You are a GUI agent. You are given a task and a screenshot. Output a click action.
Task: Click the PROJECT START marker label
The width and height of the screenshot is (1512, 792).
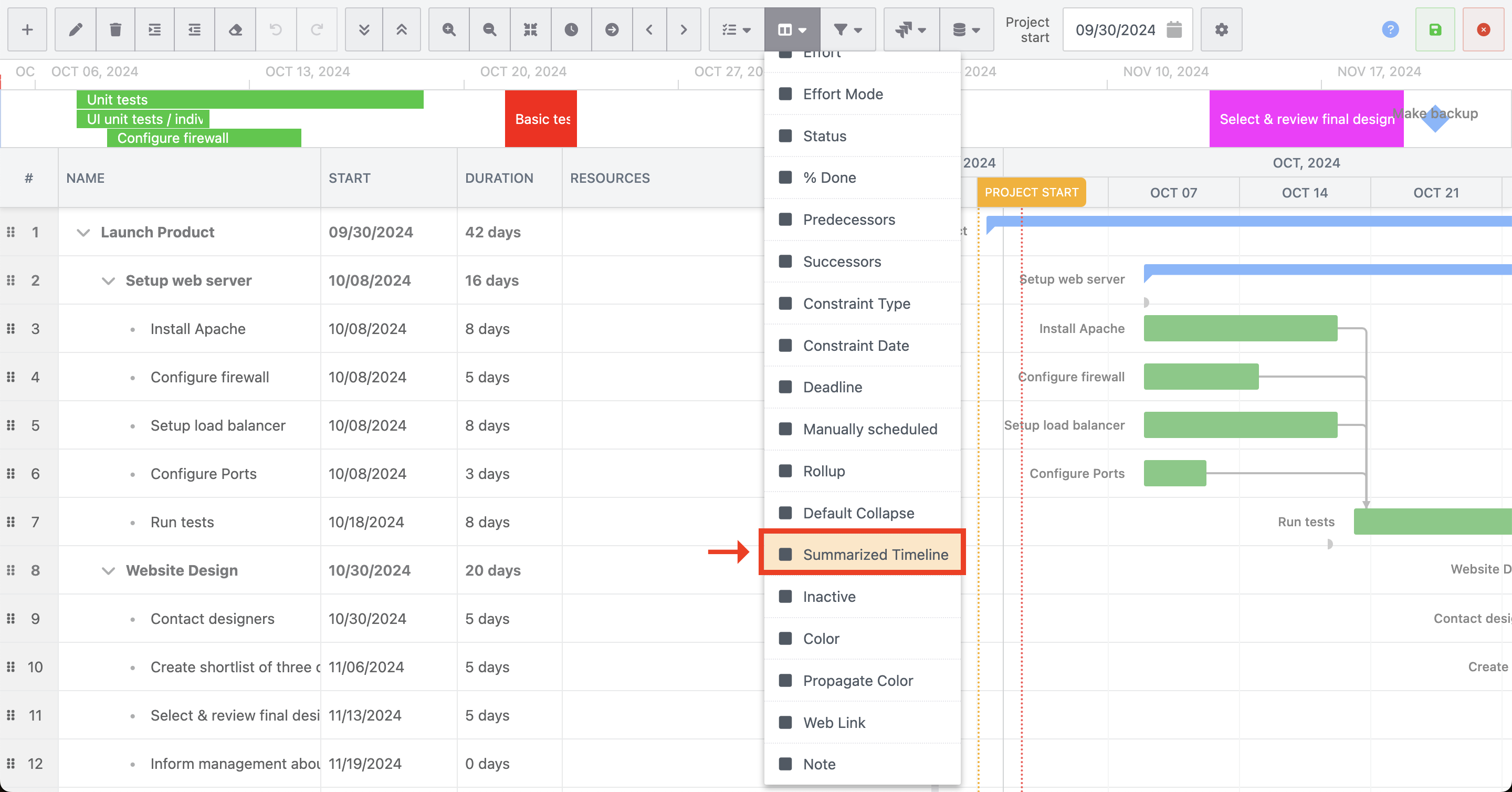point(1031,193)
